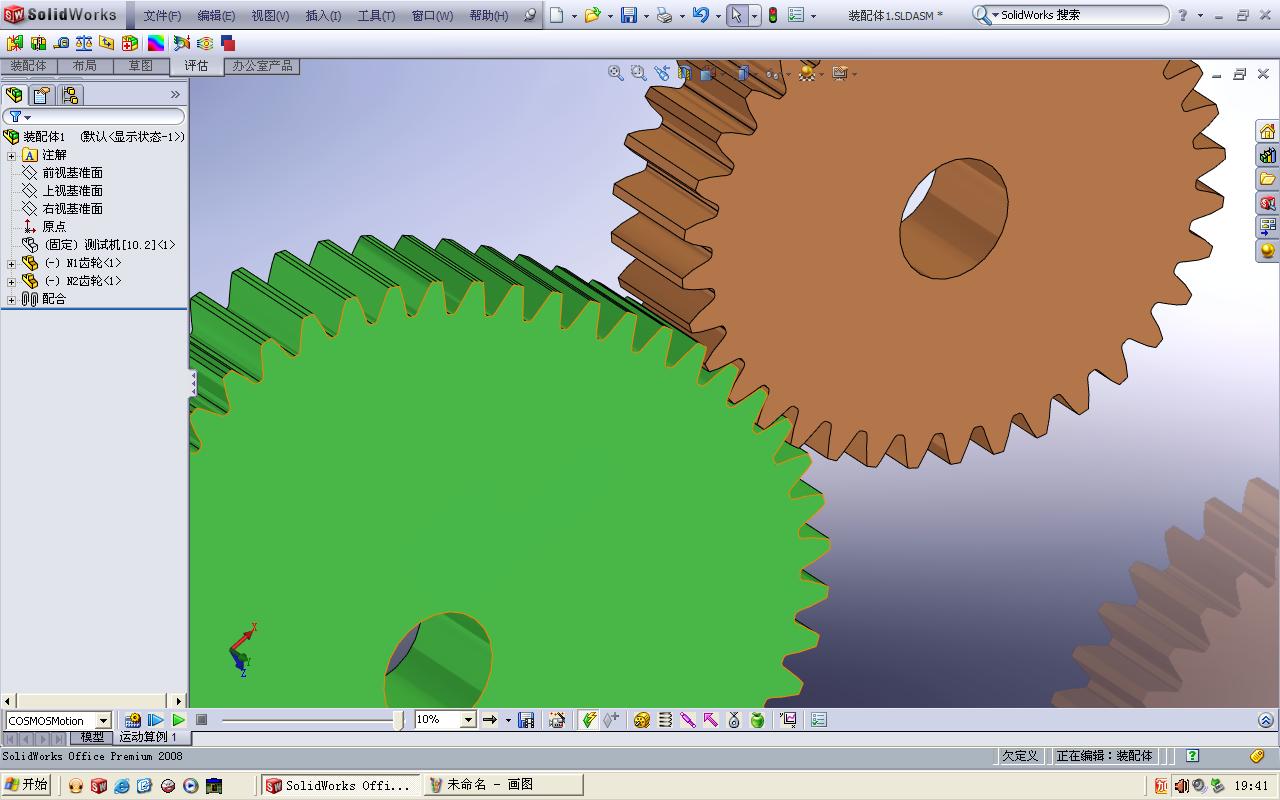Open the 插入(I) menu

323,16
